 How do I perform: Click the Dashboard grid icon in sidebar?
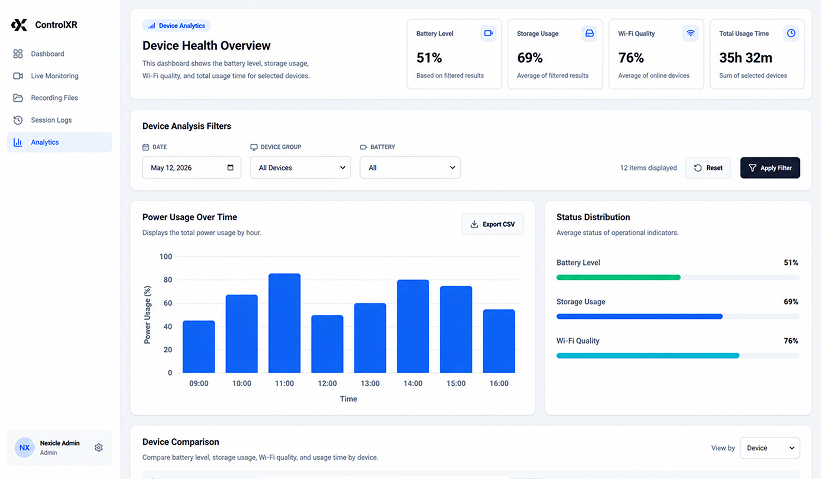click(x=18, y=53)
